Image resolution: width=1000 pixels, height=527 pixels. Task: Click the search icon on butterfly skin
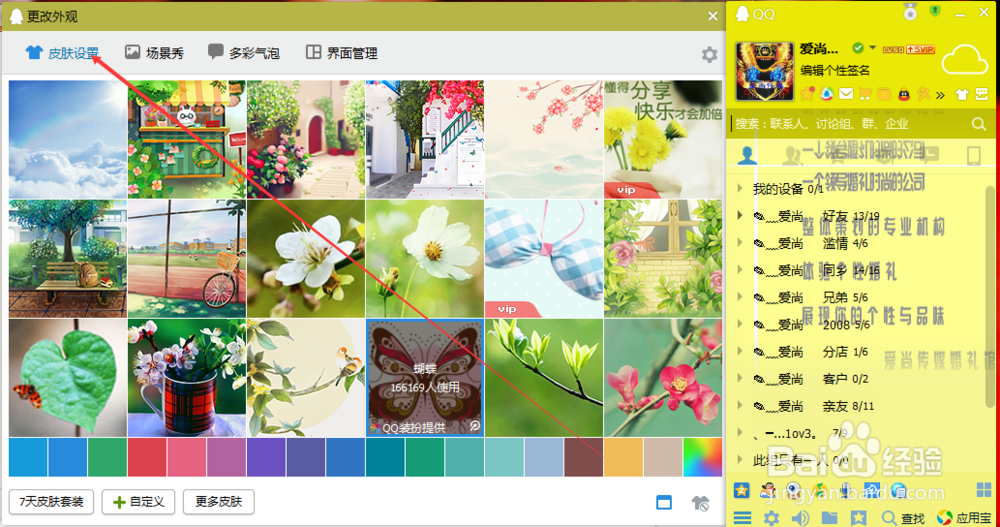pyautogui.click(x=474, y=426)
